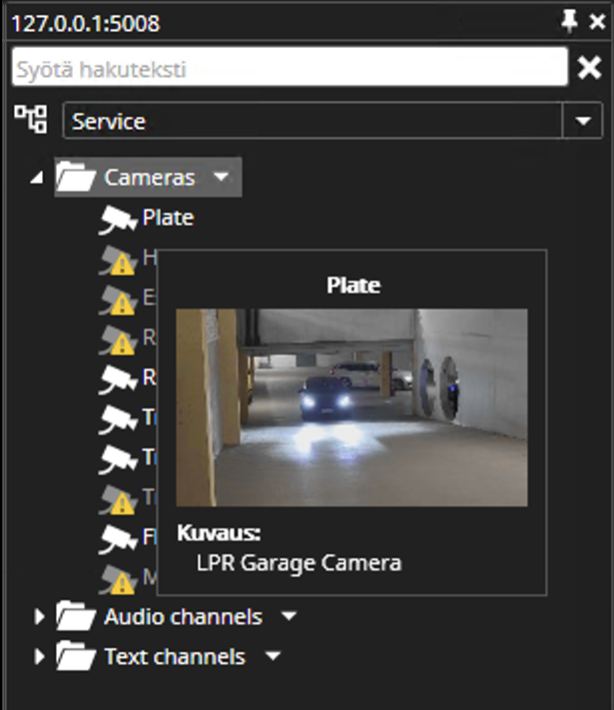Viewport: 614px width, 710px height.
Task: Click the Plate garage preview thumbnail
Action: click(352, 408)
